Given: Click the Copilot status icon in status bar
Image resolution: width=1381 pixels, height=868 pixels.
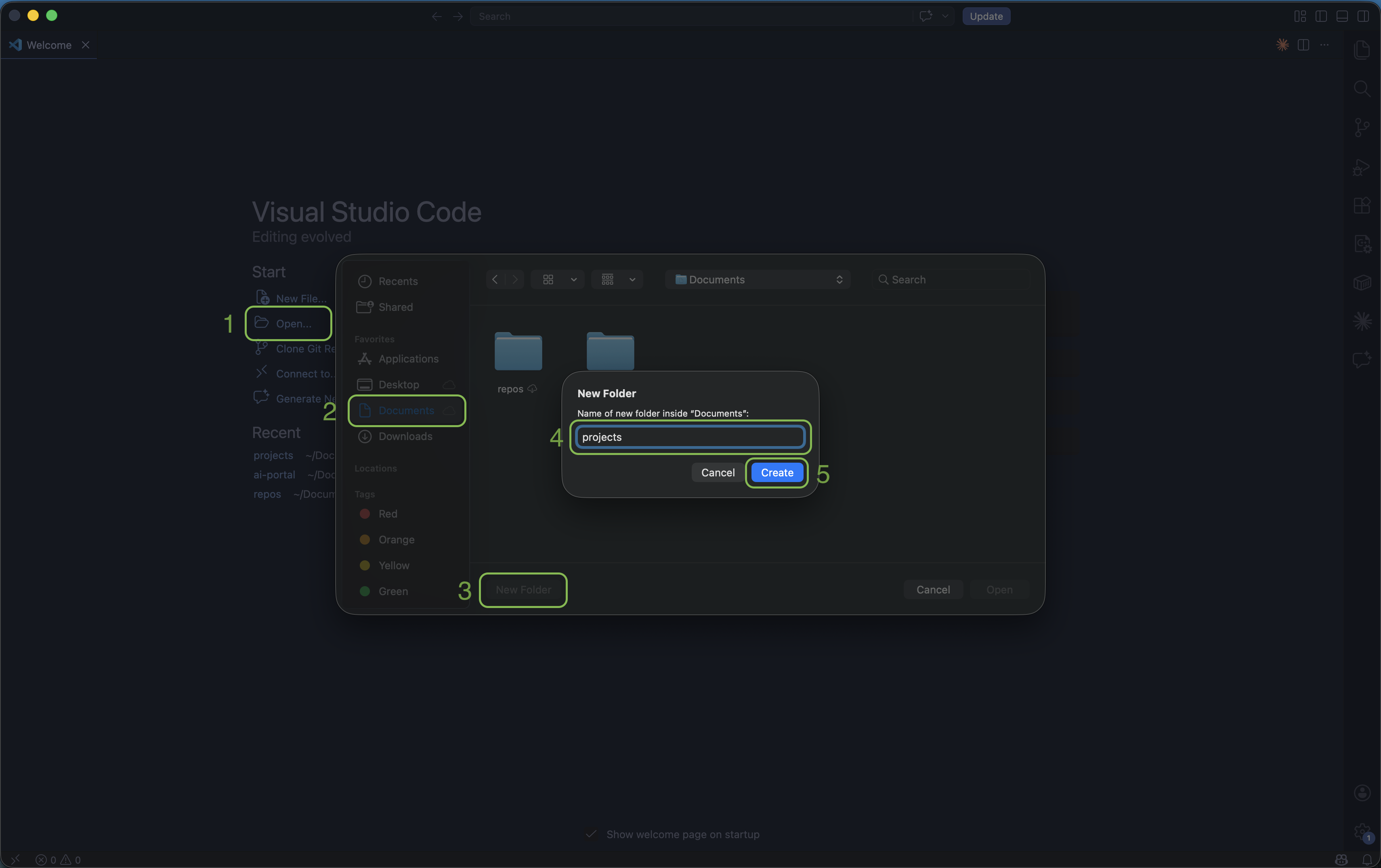Looking at the screenshot, I should [x=1341, y=860].
